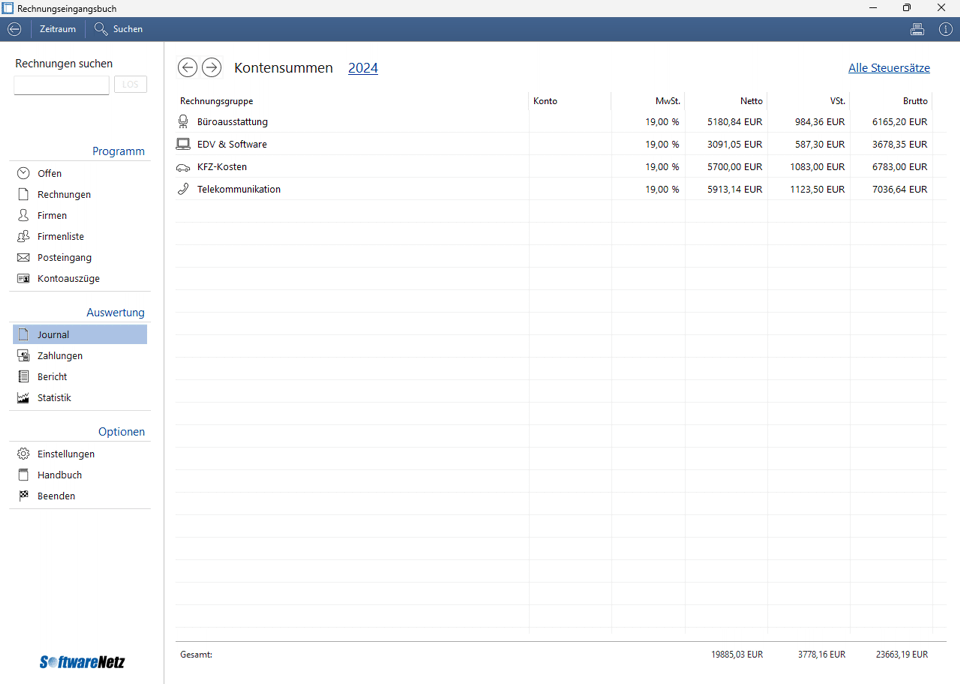This screenshot has height=684, width=960.
Task: Click the LOS search button
Action: coord(130,85)
